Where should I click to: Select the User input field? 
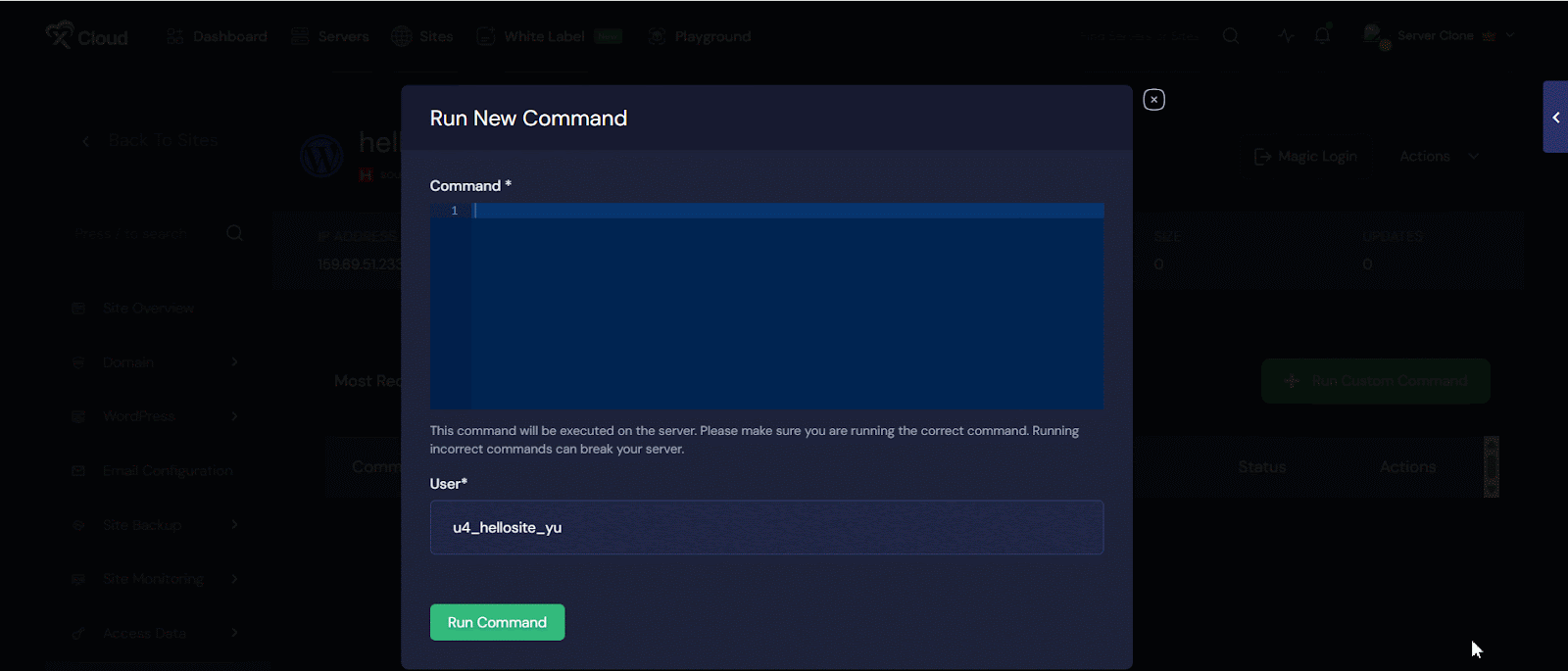766,527
